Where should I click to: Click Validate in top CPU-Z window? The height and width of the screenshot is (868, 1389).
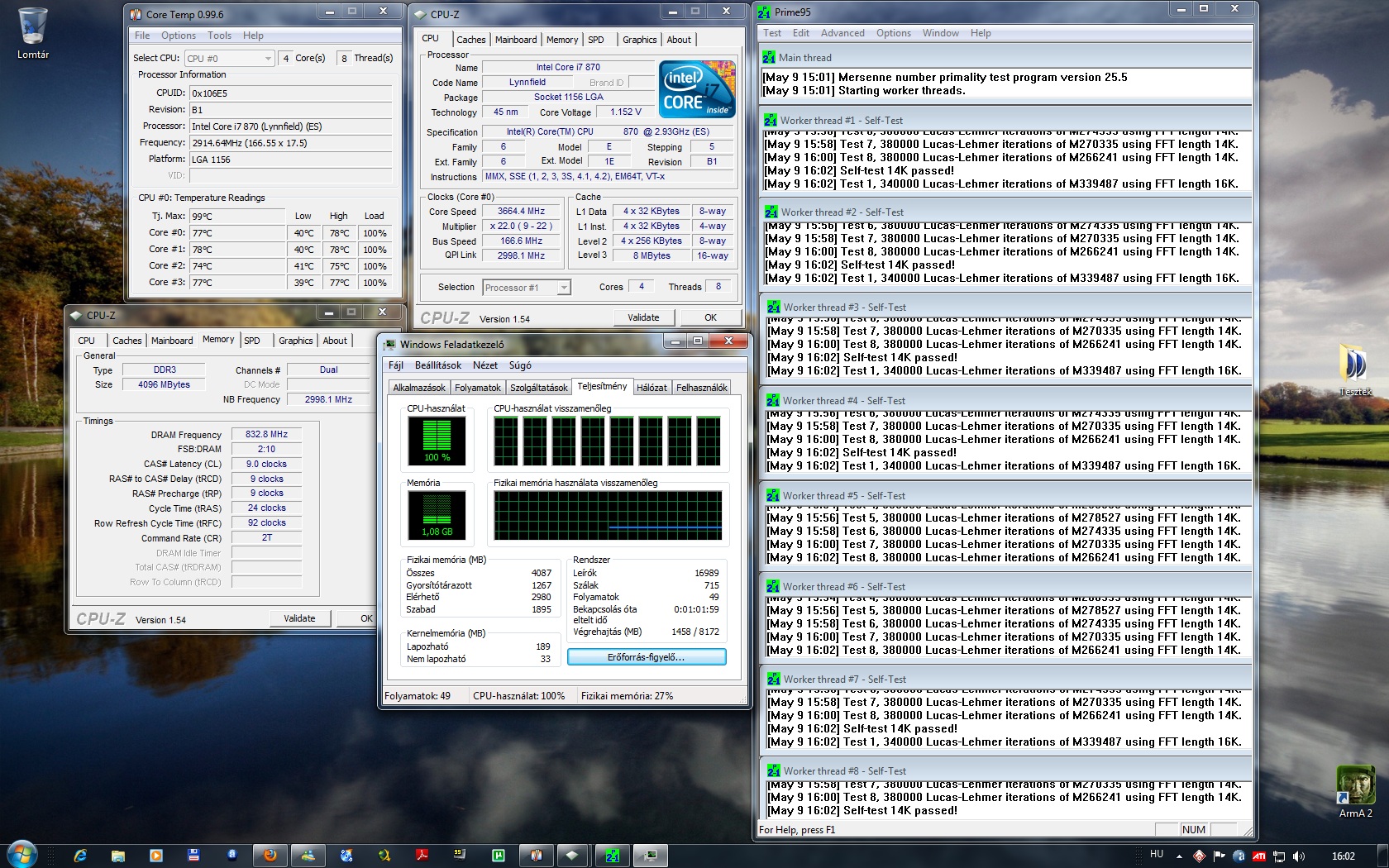click(x=643, y=317)
